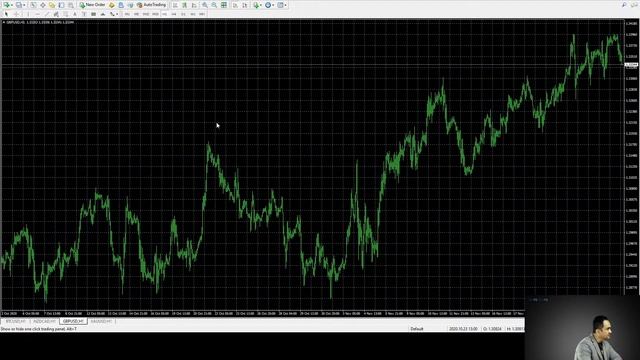Click the O: open price status value
Viewport: 640px width, 360px height.
point(492,329)
